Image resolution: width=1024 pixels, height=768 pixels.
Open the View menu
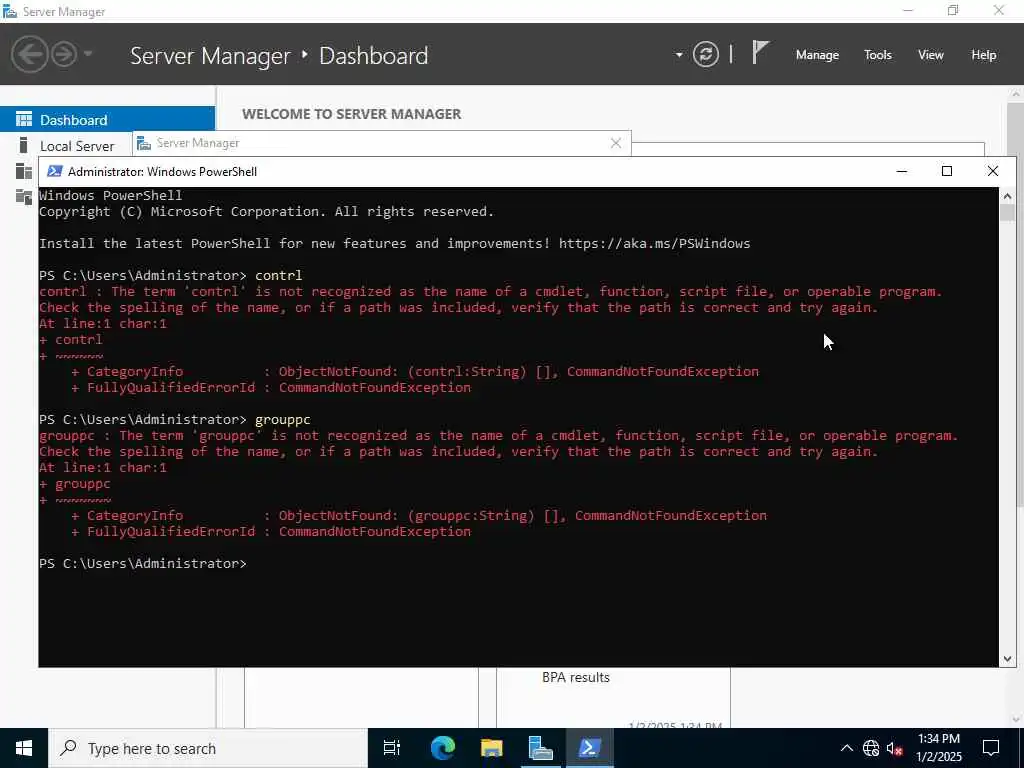point(931,55)
